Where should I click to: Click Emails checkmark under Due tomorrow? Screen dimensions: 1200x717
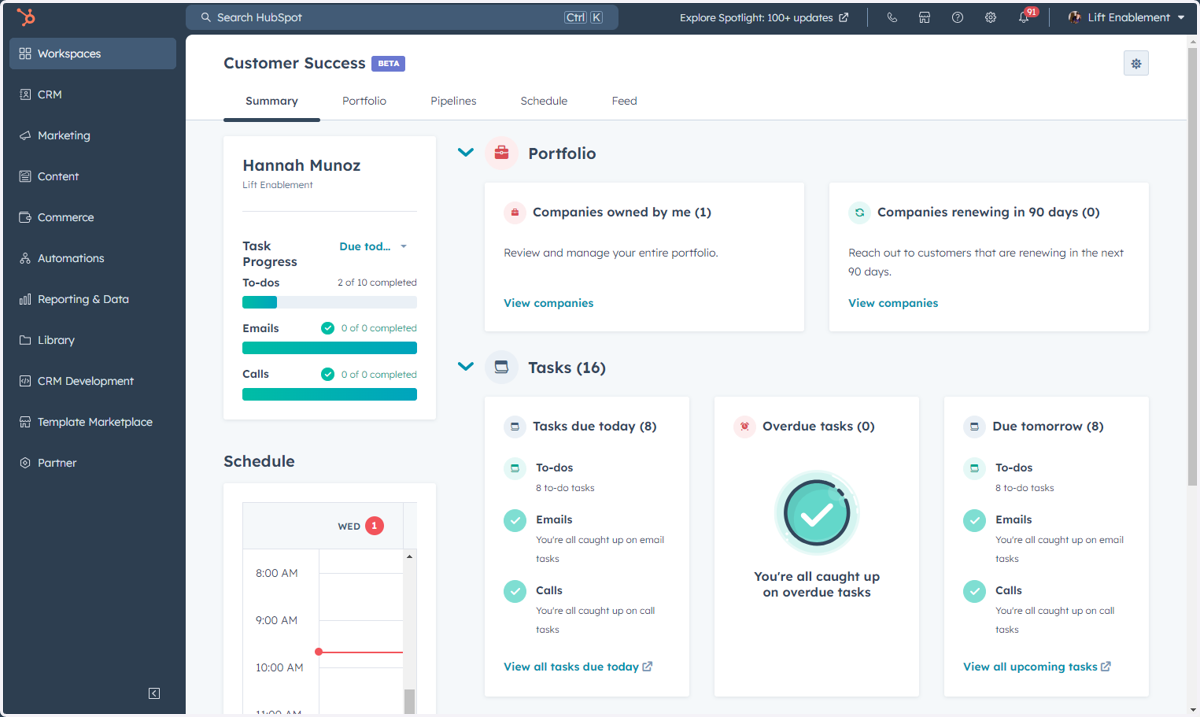coord(975,520)
